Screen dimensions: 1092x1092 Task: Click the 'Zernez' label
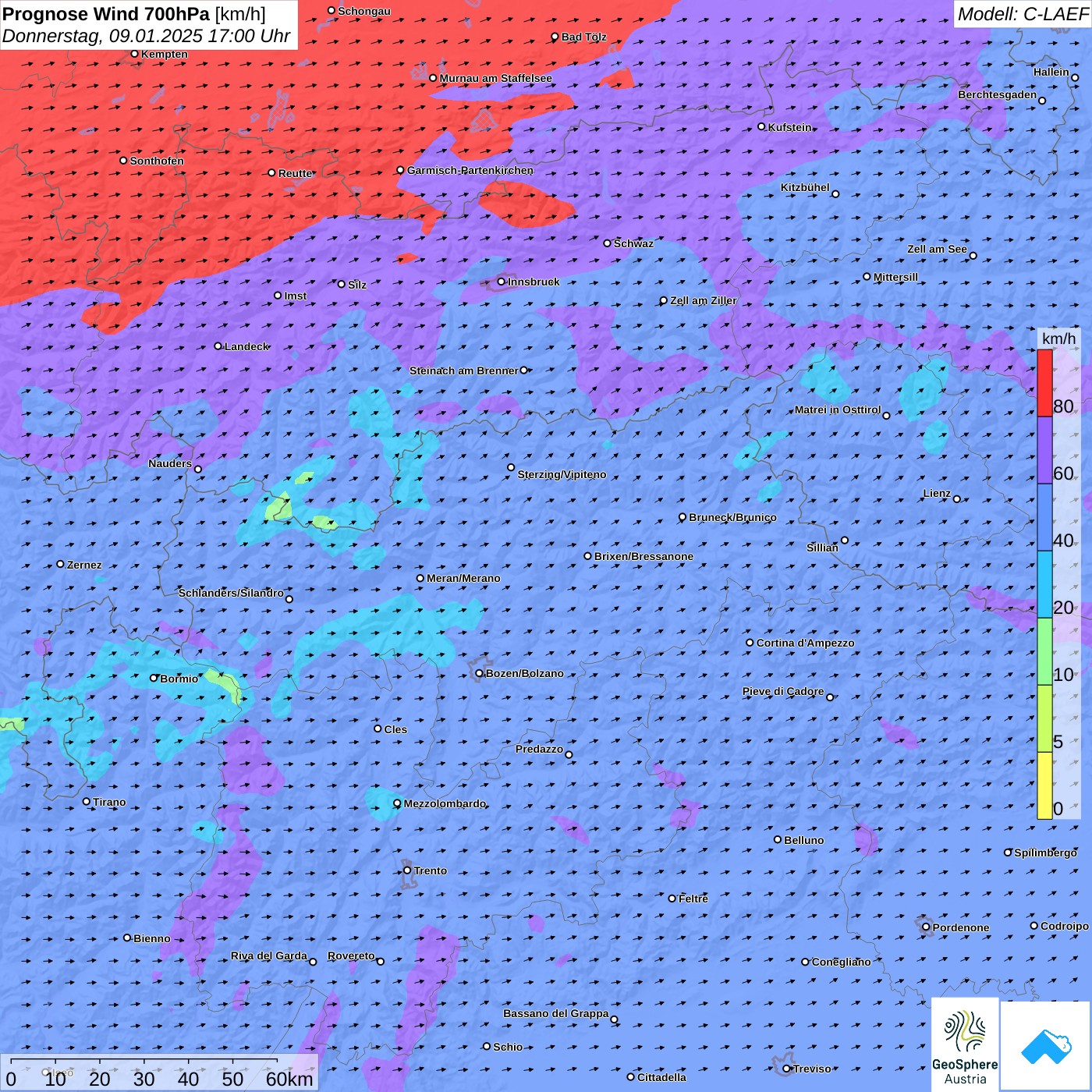[84, 565]
